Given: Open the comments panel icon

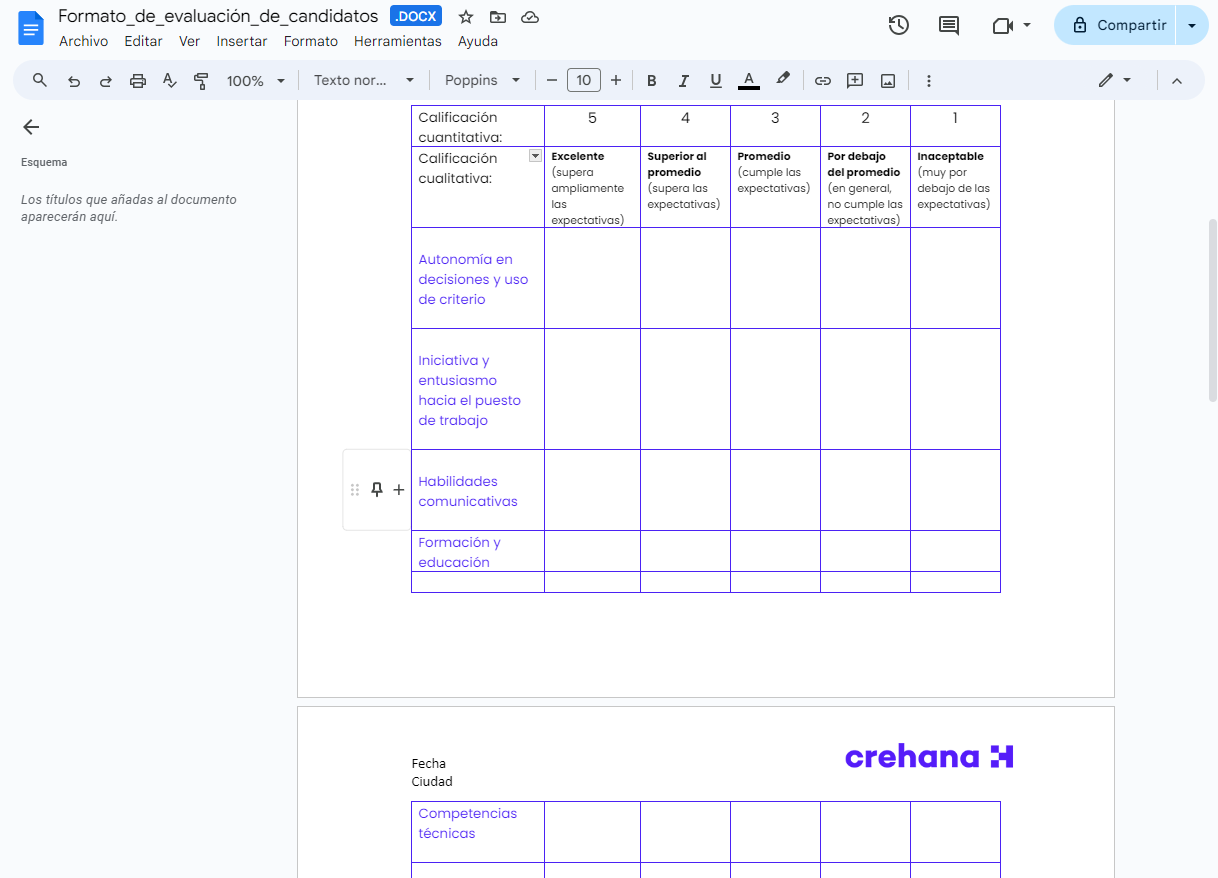Looking at the screenshot, I should point(948,26).
